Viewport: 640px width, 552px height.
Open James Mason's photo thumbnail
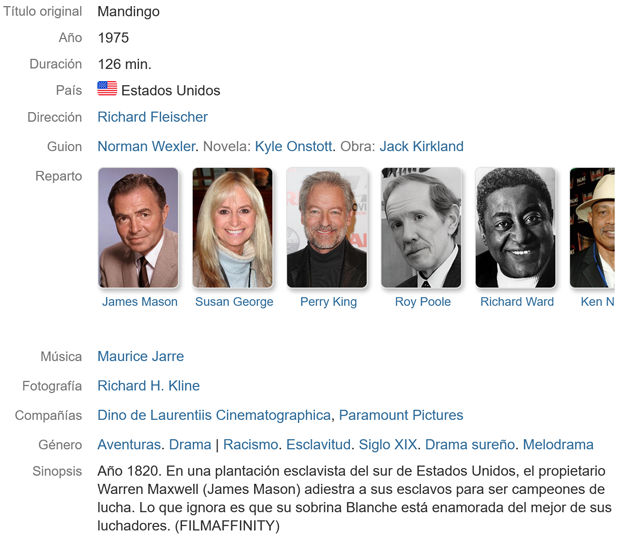[x=138, y=228]
